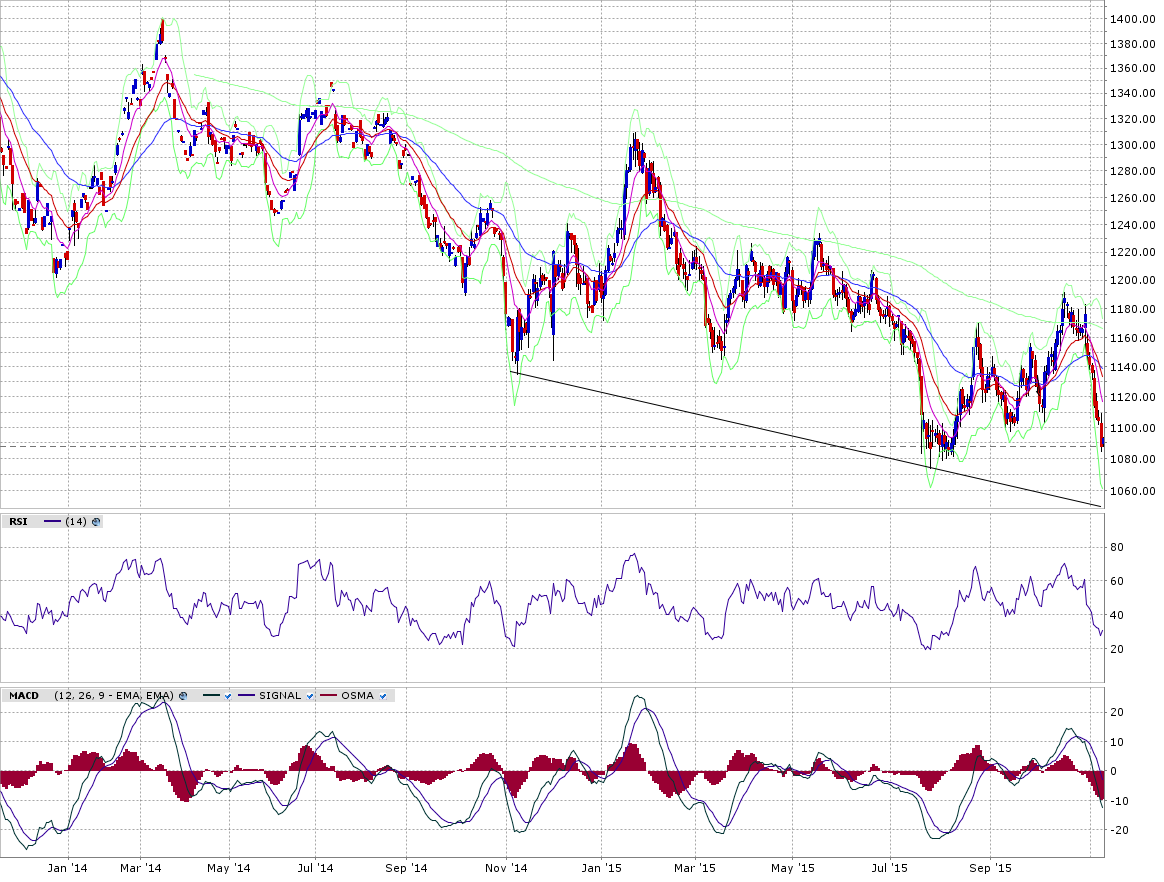Click the 1060.00 price axis label

(x=1132, y=491)
